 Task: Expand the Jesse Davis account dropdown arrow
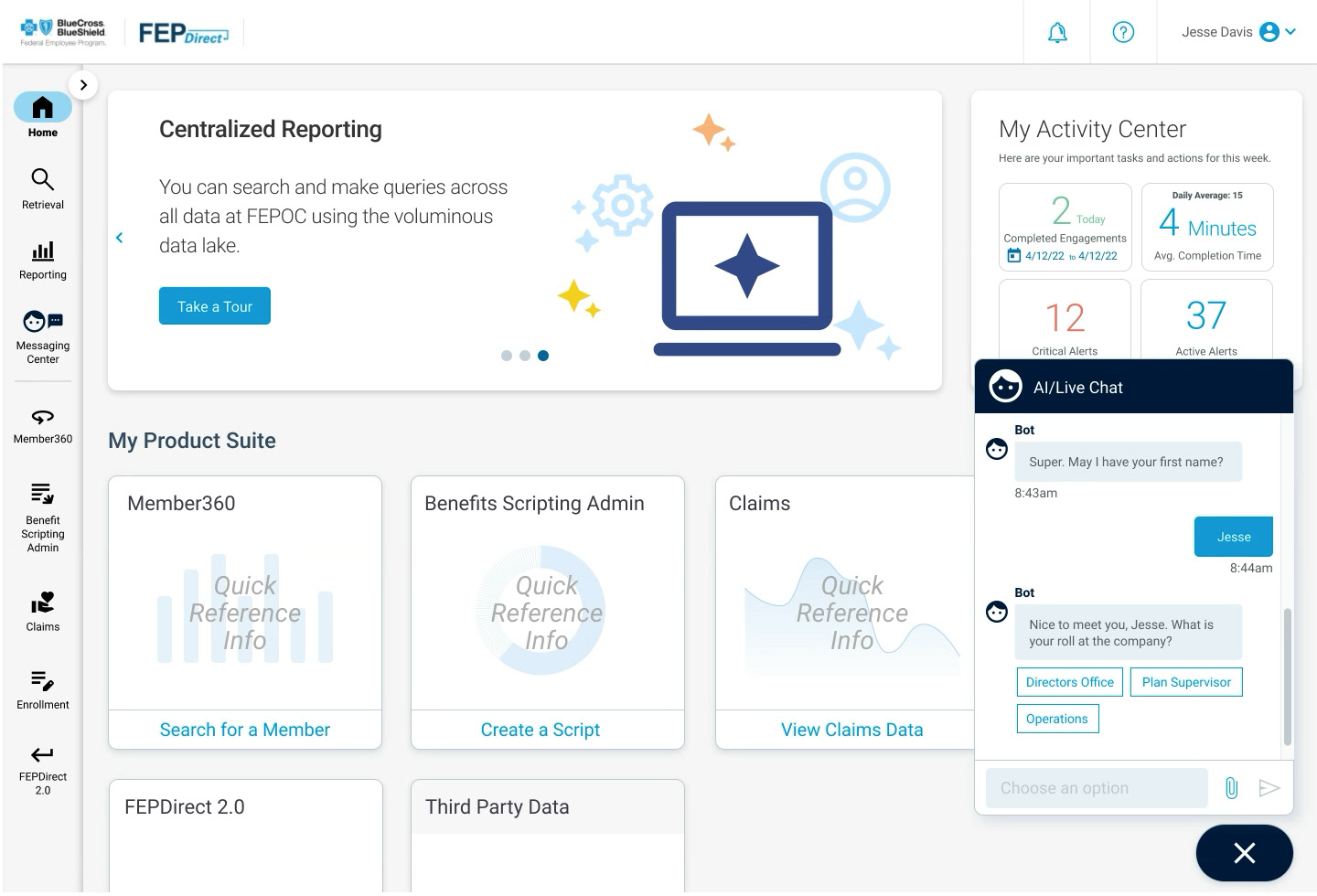point(1290,32)
